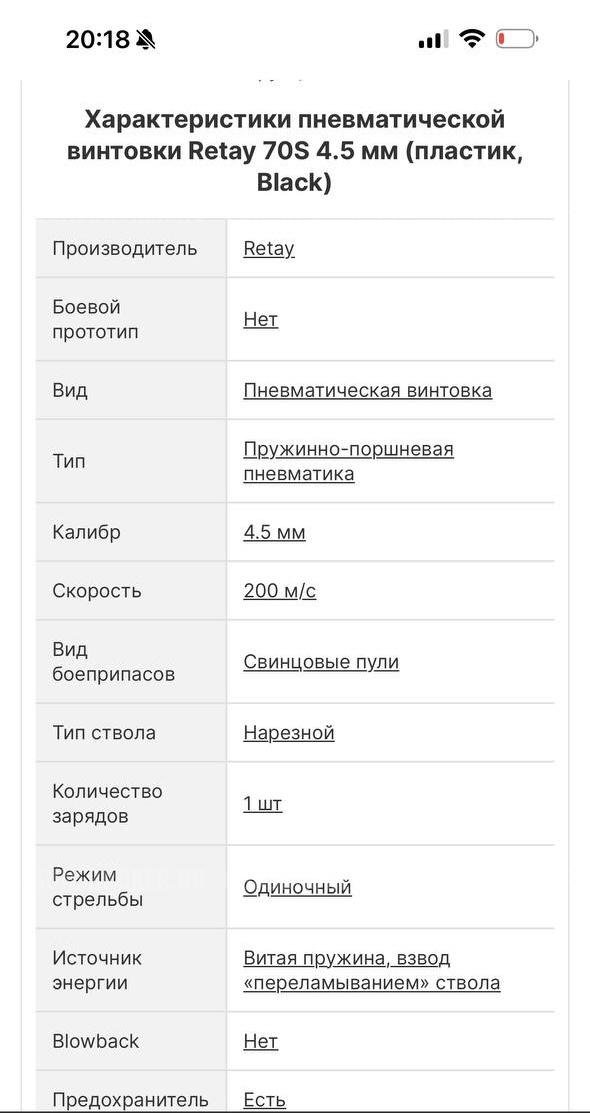Select the «Одиночный» firing mode link
Viewport: 590px width, 1113px height.
(295, 886)
